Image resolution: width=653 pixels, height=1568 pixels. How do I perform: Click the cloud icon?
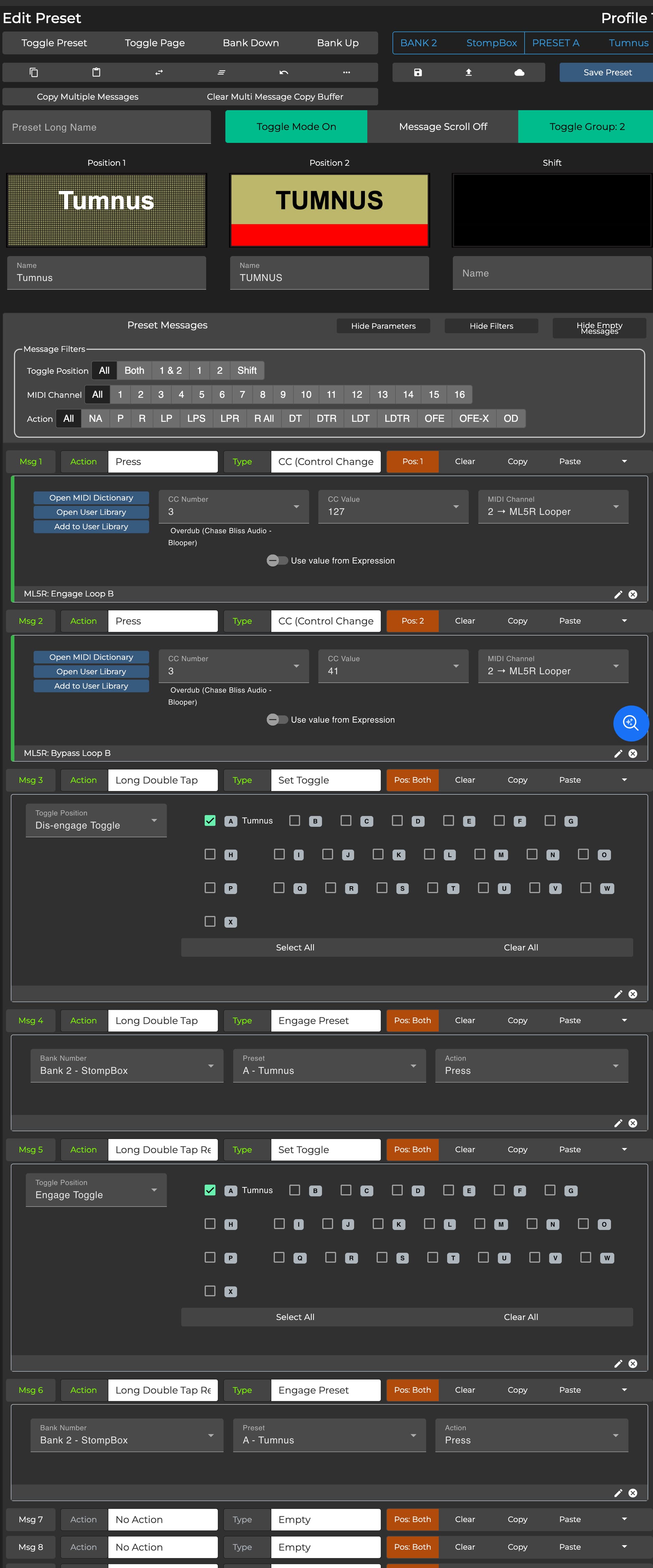pos(519,72)
